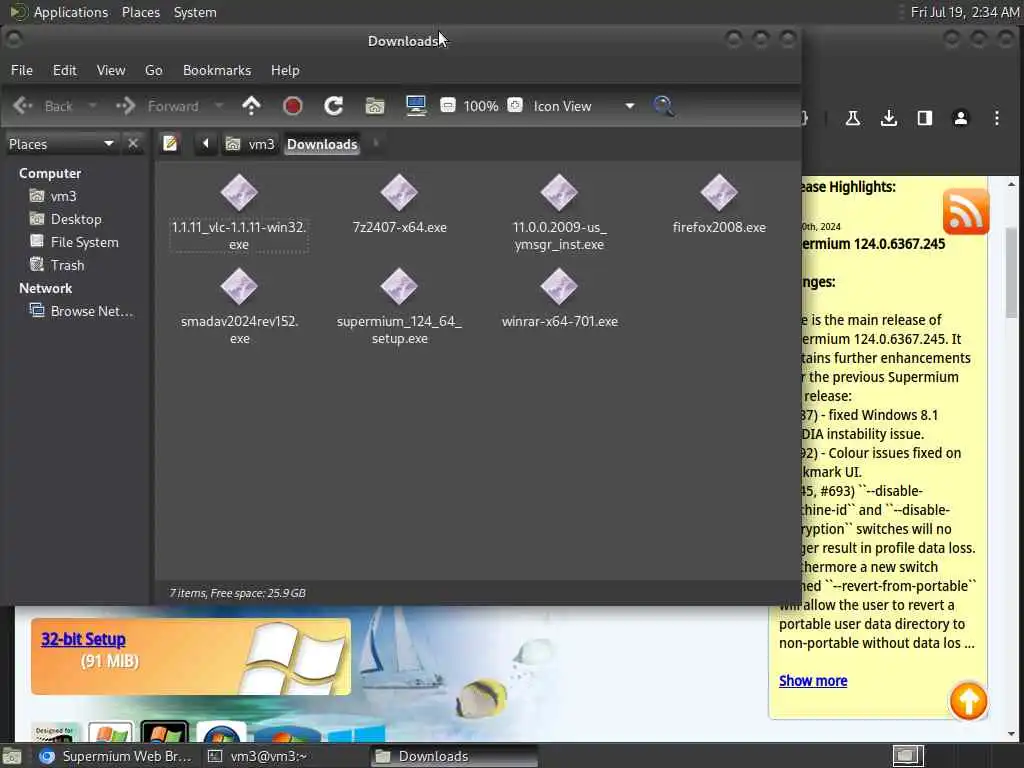
Task: Click the search magnifier icon
Action: pyautogui.click(x=663, y=105)
